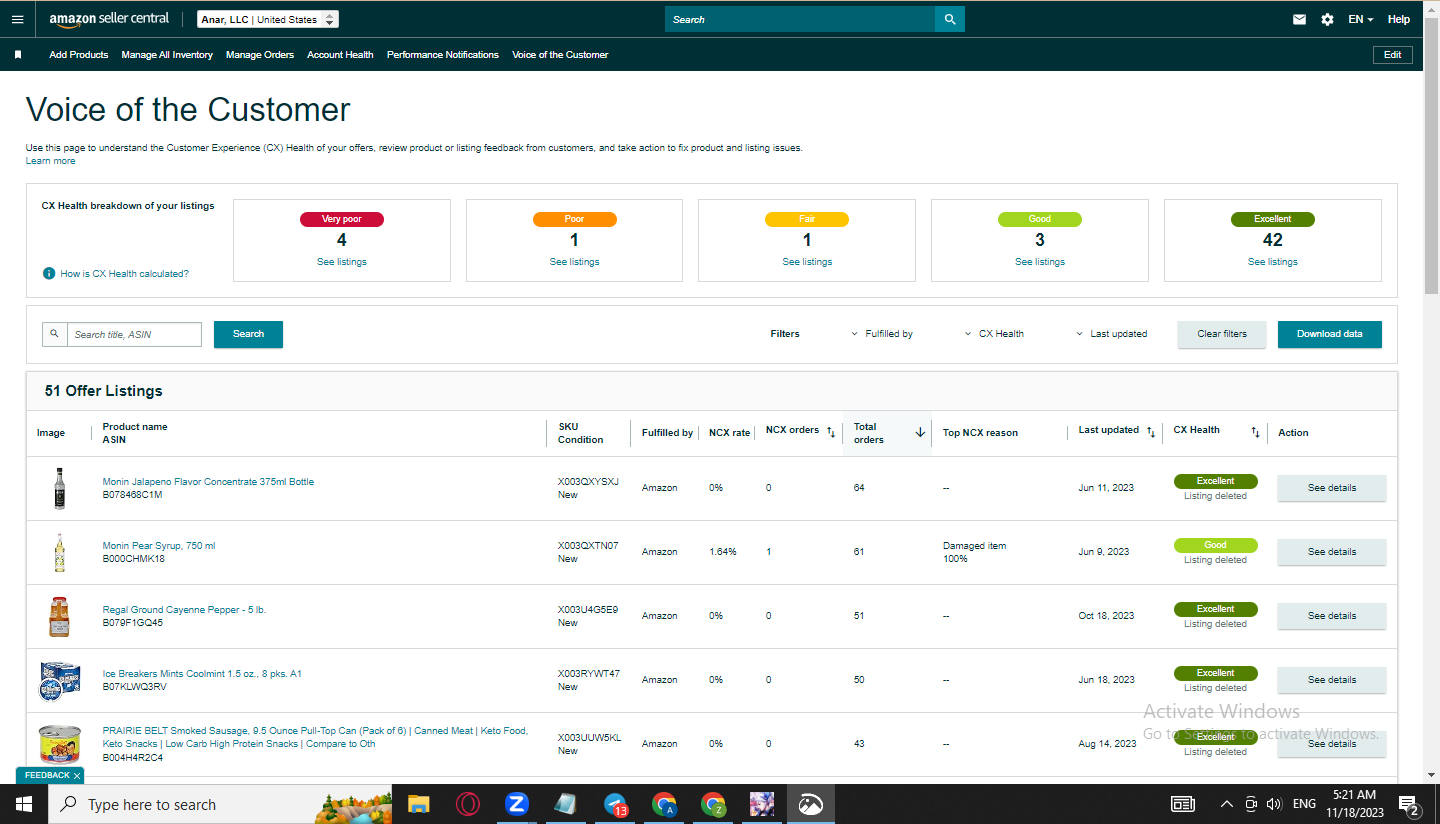Screen dimensions: 1440x824
Task: See listings under Good
Action: tap(1040, 262)
